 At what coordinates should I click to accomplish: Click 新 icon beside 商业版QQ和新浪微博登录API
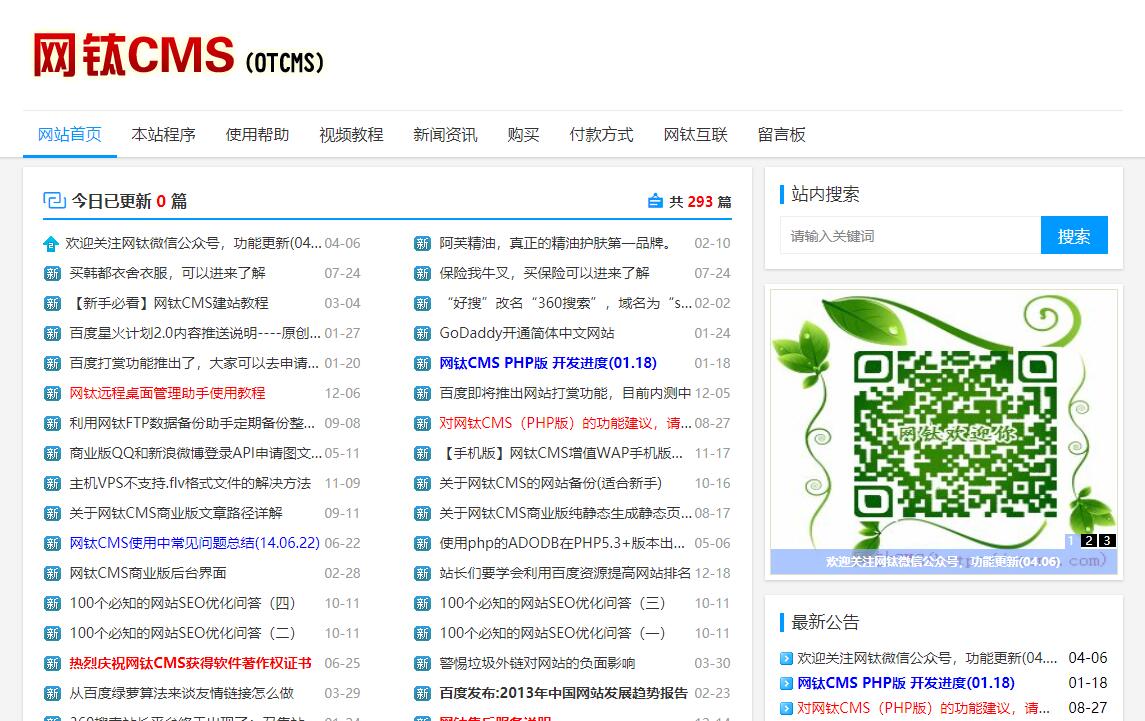[x=52, y=454]
